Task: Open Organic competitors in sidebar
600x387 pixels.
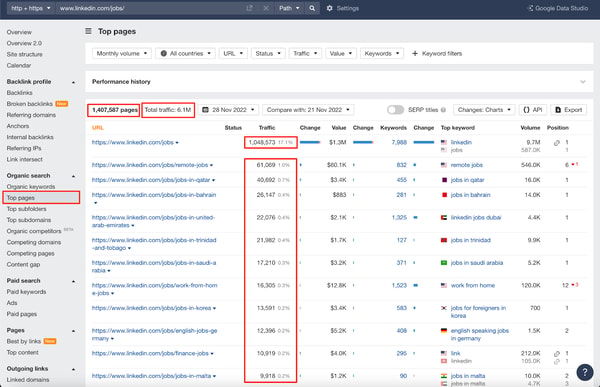Action: pos(34,231)
